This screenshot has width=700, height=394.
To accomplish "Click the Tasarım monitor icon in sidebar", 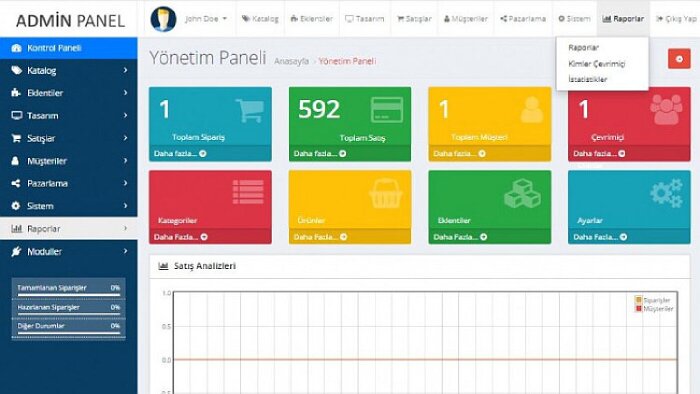I will point(16,116).
